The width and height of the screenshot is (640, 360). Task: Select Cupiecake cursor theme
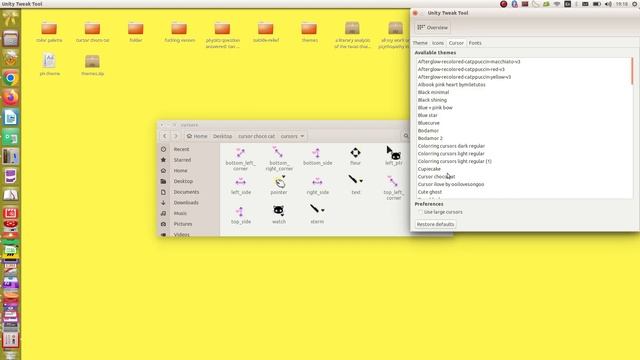(524, 169)
